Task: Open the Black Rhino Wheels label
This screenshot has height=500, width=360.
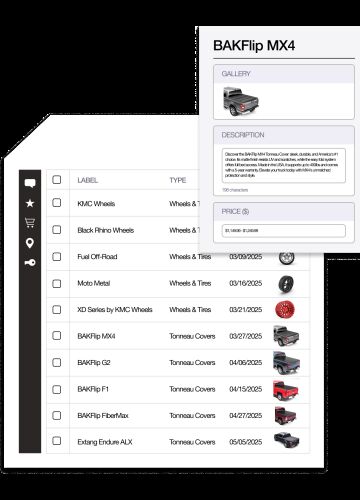Action: click(x=105, y=230)
